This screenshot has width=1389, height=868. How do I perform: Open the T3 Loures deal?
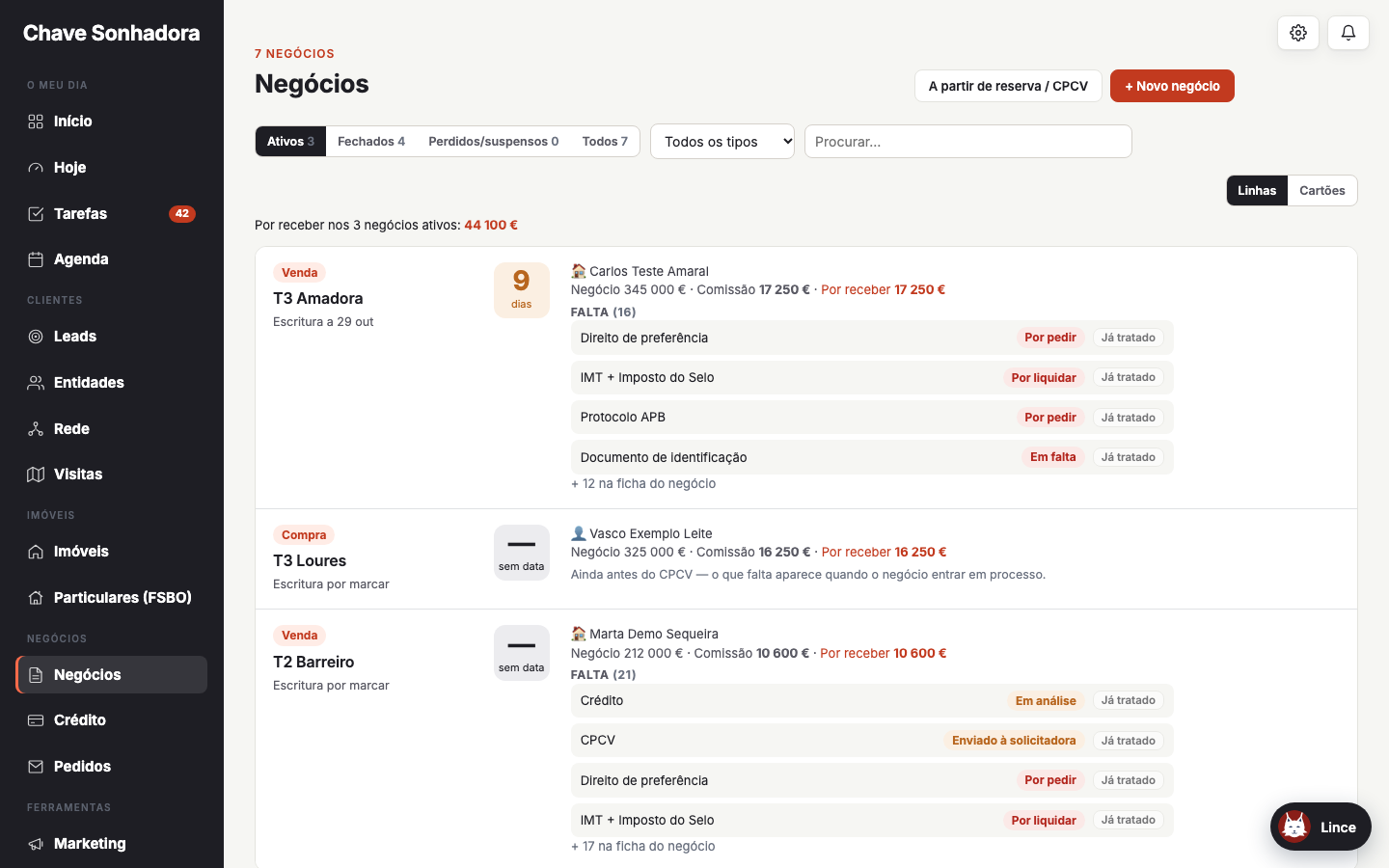(310, 561)
